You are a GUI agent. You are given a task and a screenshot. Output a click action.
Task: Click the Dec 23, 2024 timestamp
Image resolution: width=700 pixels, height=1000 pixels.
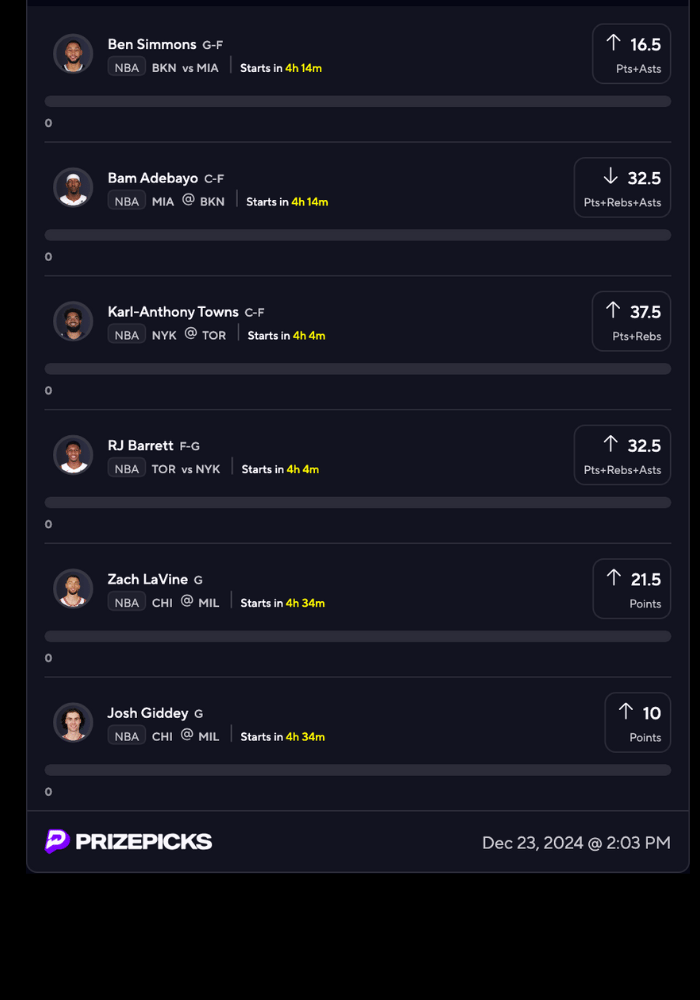(x=576, y=843)
